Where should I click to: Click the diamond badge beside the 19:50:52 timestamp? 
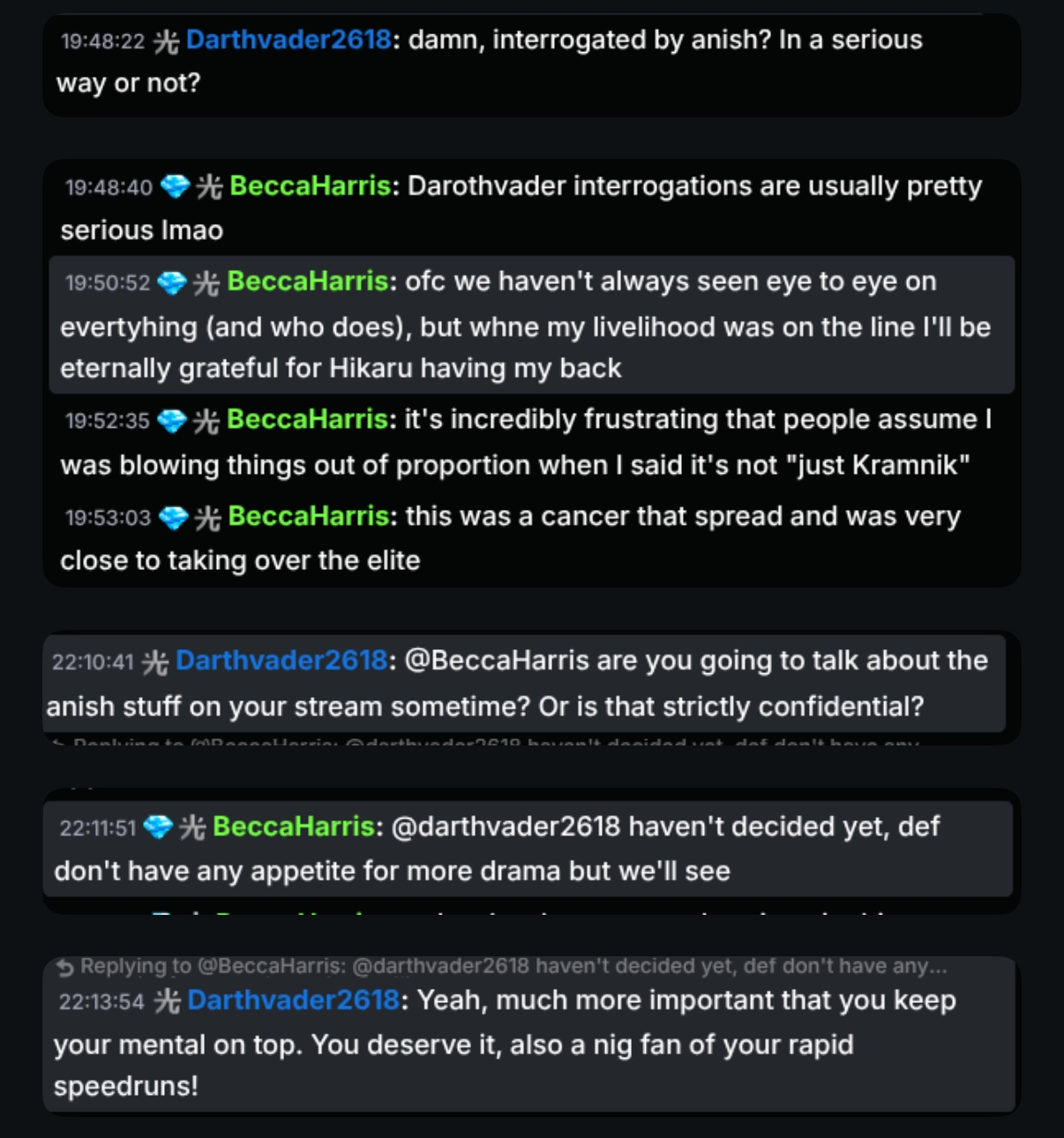point(172,282)
